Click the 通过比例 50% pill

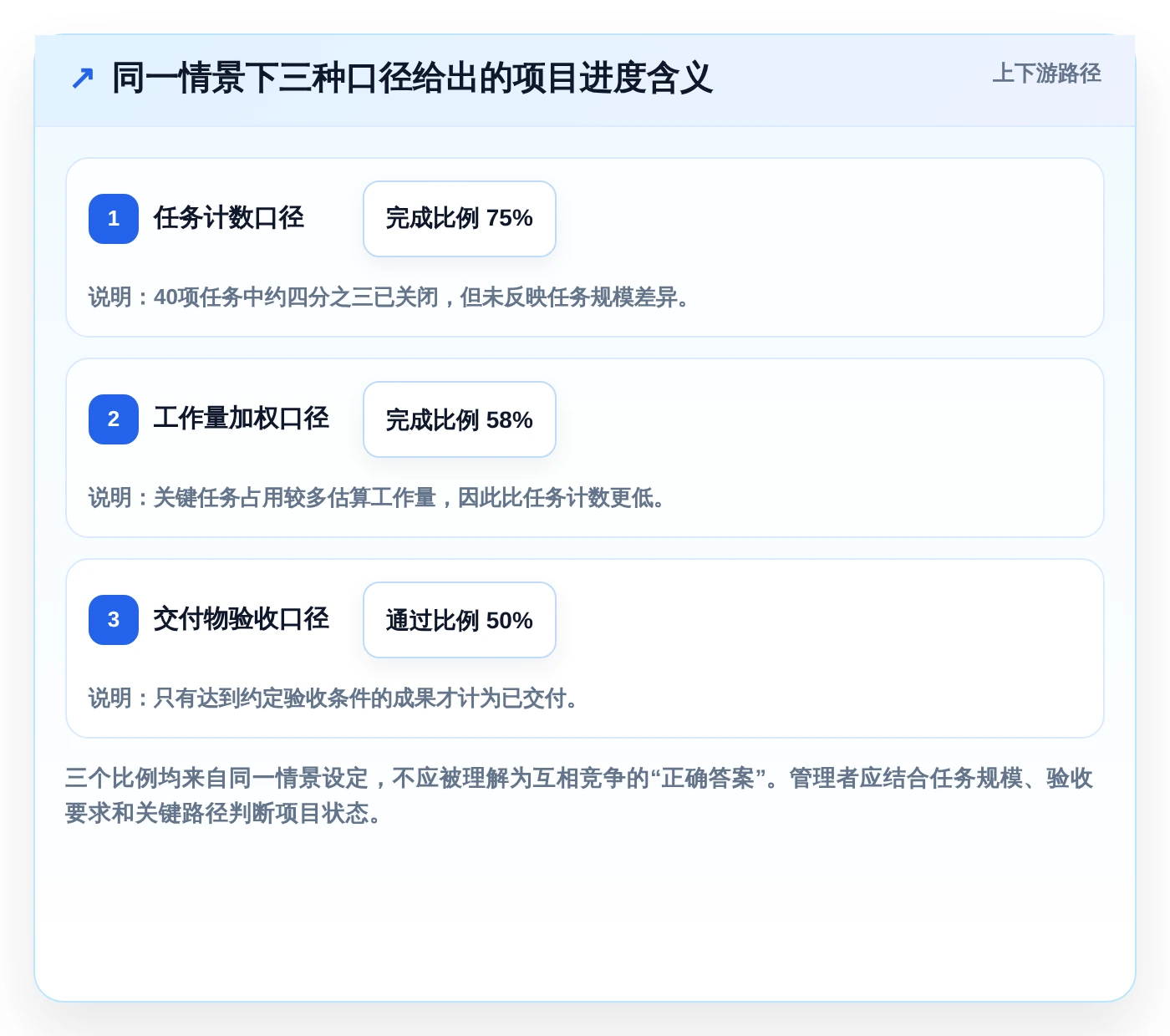pyautogui.click(x=460, y=620)
